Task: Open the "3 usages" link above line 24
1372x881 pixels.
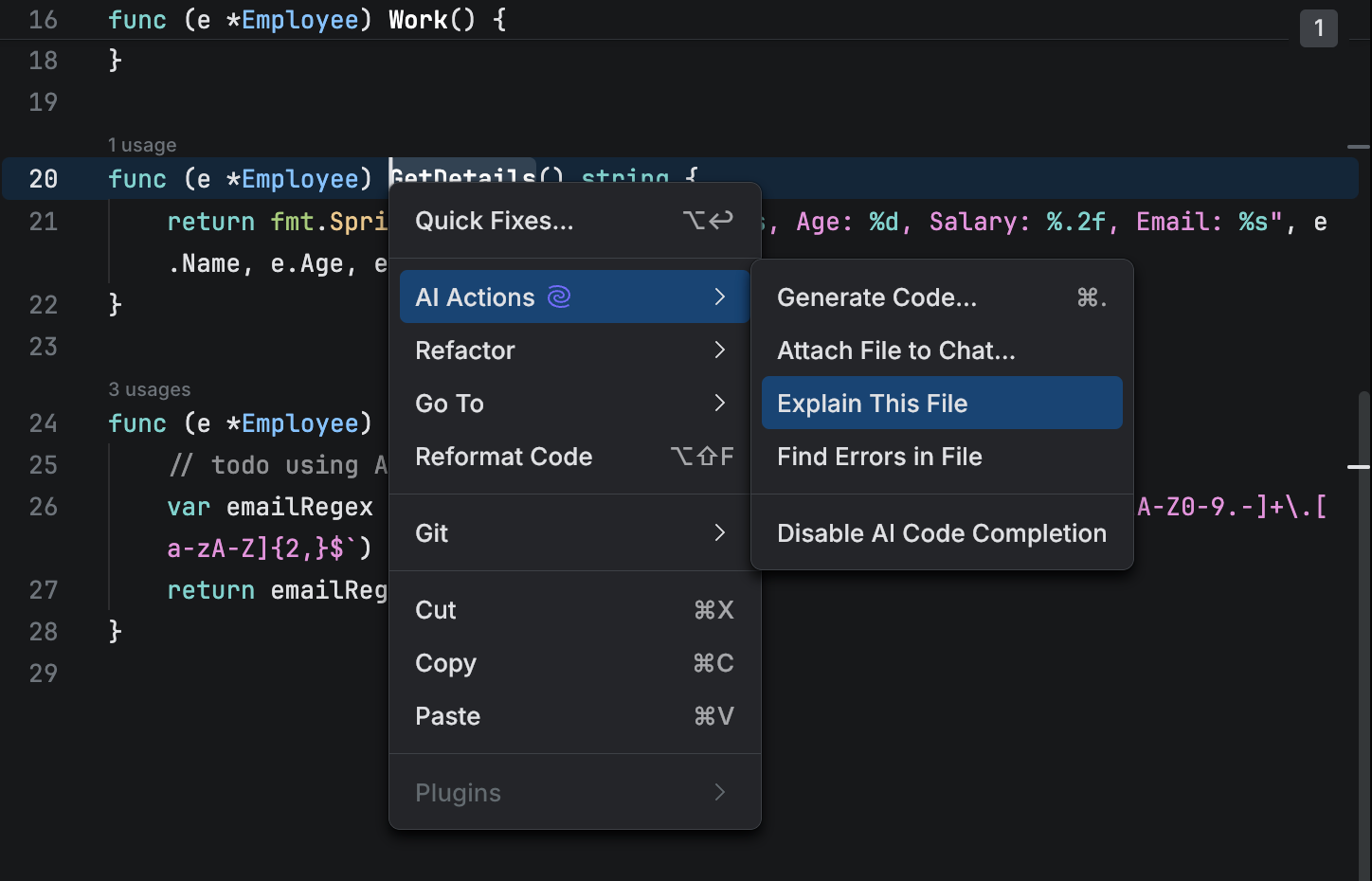Action: (150, 388)
